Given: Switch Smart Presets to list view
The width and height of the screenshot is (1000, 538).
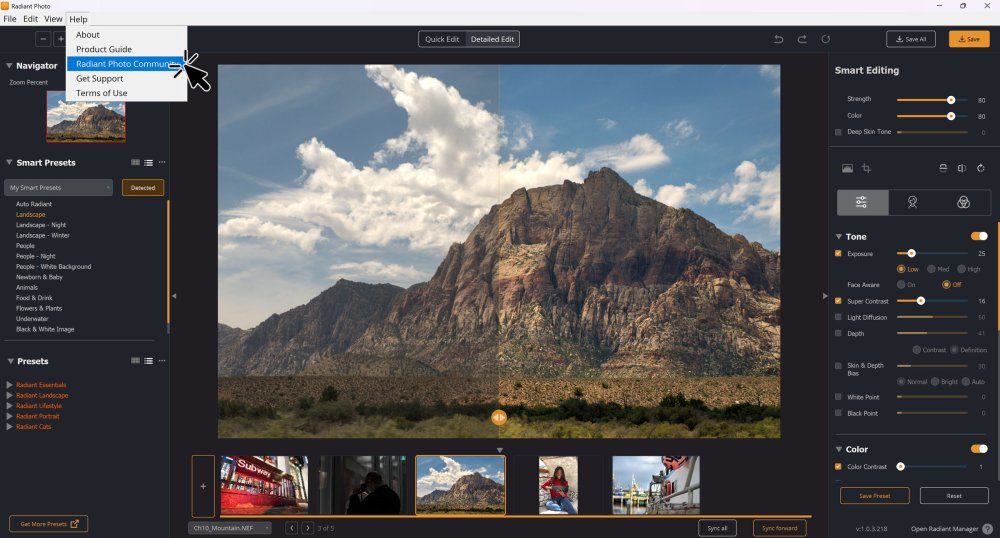Looking at the screenshot, I should pos(149,163).
